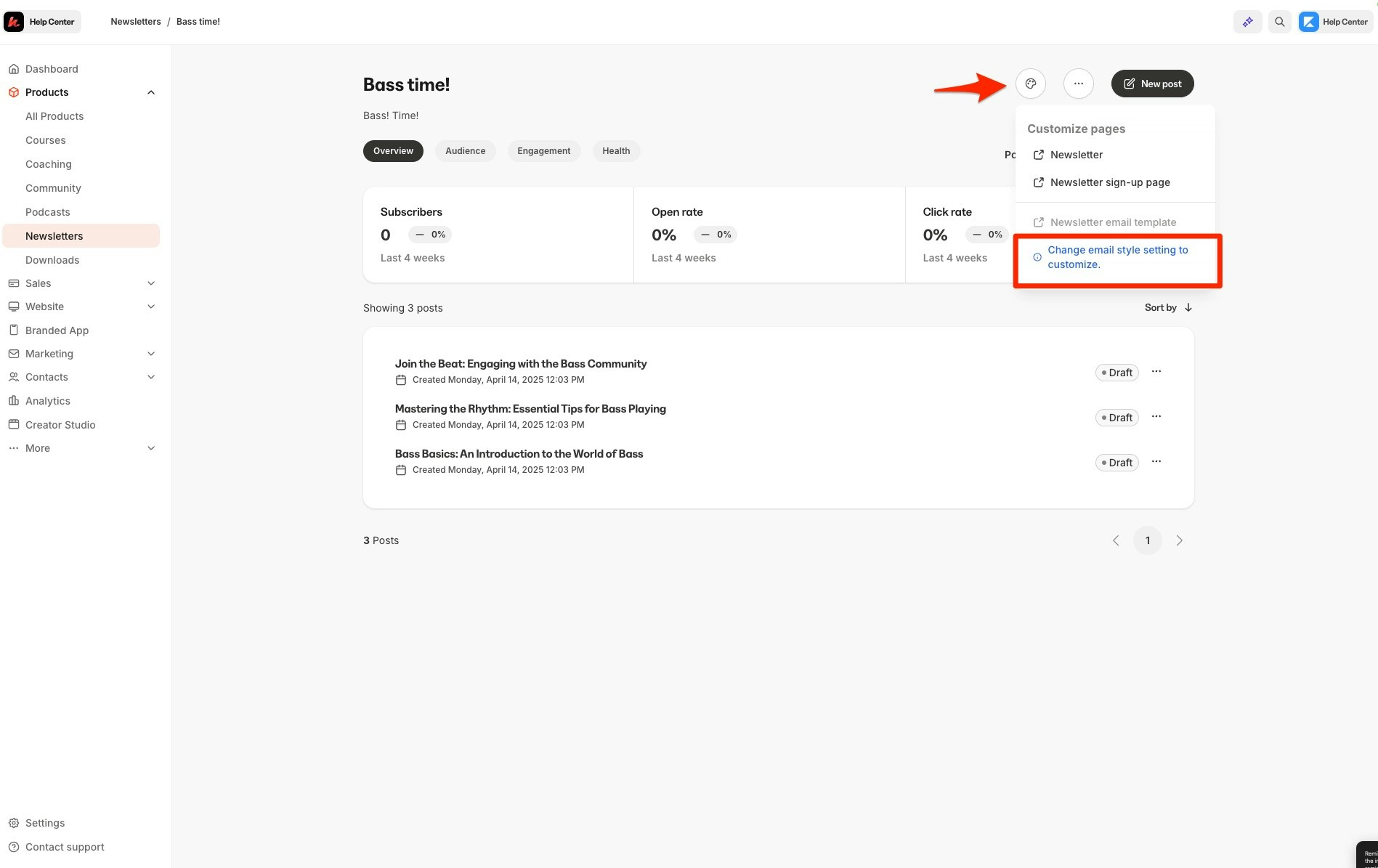Viewport: 1378px width, 868px height.
Task: Open the Sort by dropdown
Action: [x=1167, y=307]
